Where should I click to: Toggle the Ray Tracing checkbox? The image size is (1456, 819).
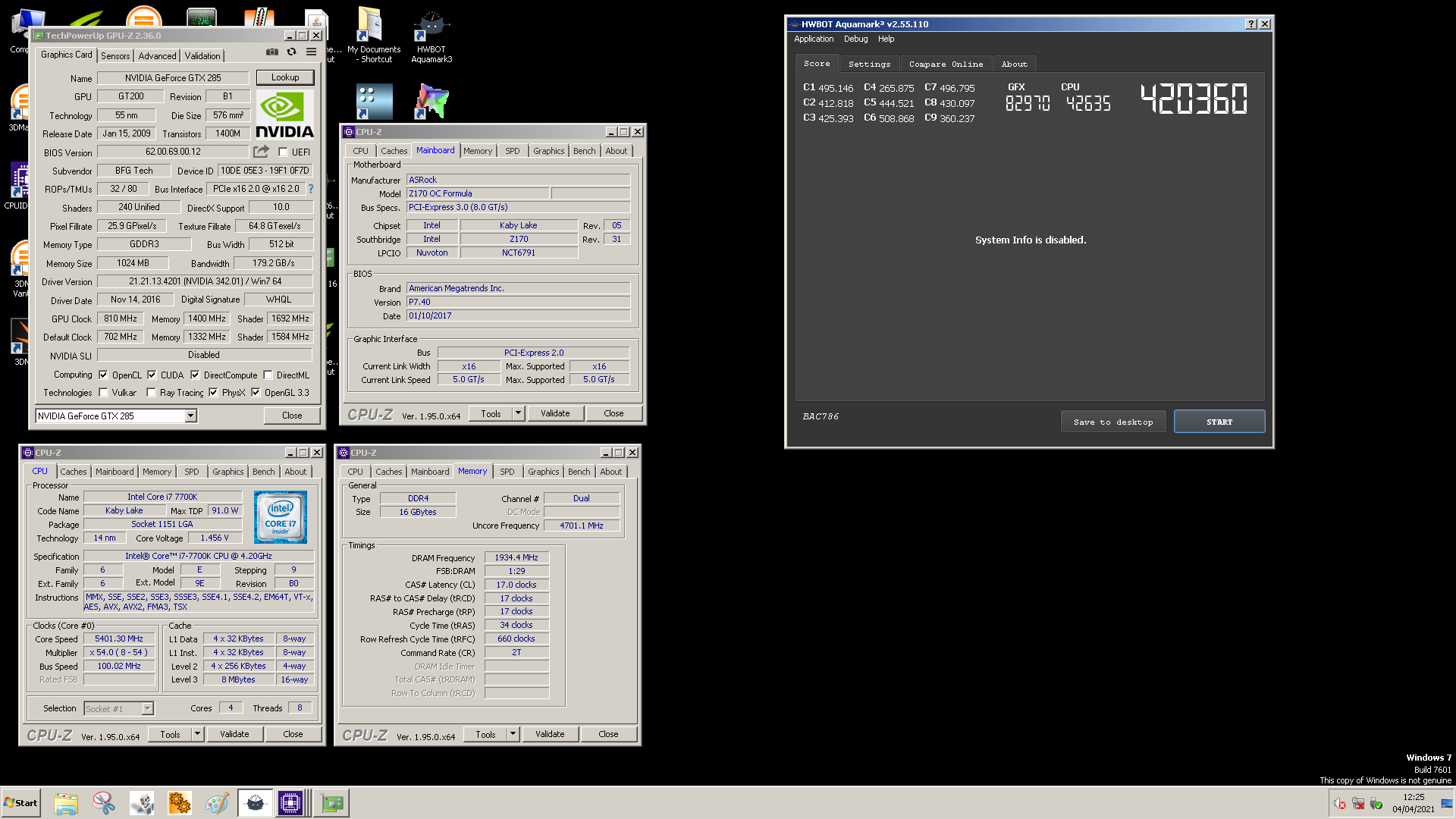pos(151,393)
